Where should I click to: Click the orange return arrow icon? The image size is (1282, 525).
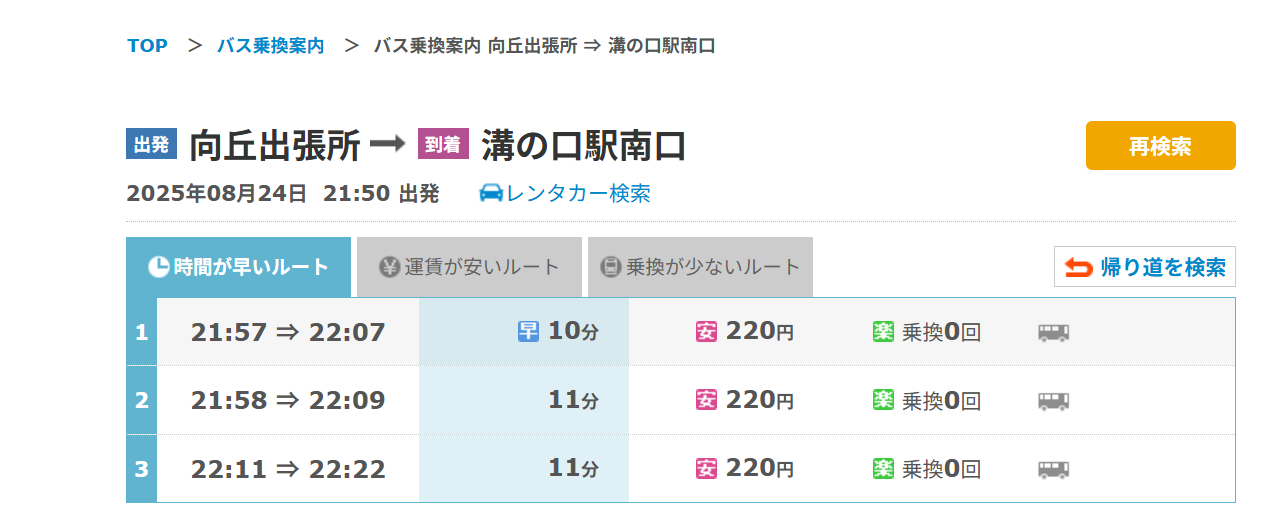(1078, 267)
